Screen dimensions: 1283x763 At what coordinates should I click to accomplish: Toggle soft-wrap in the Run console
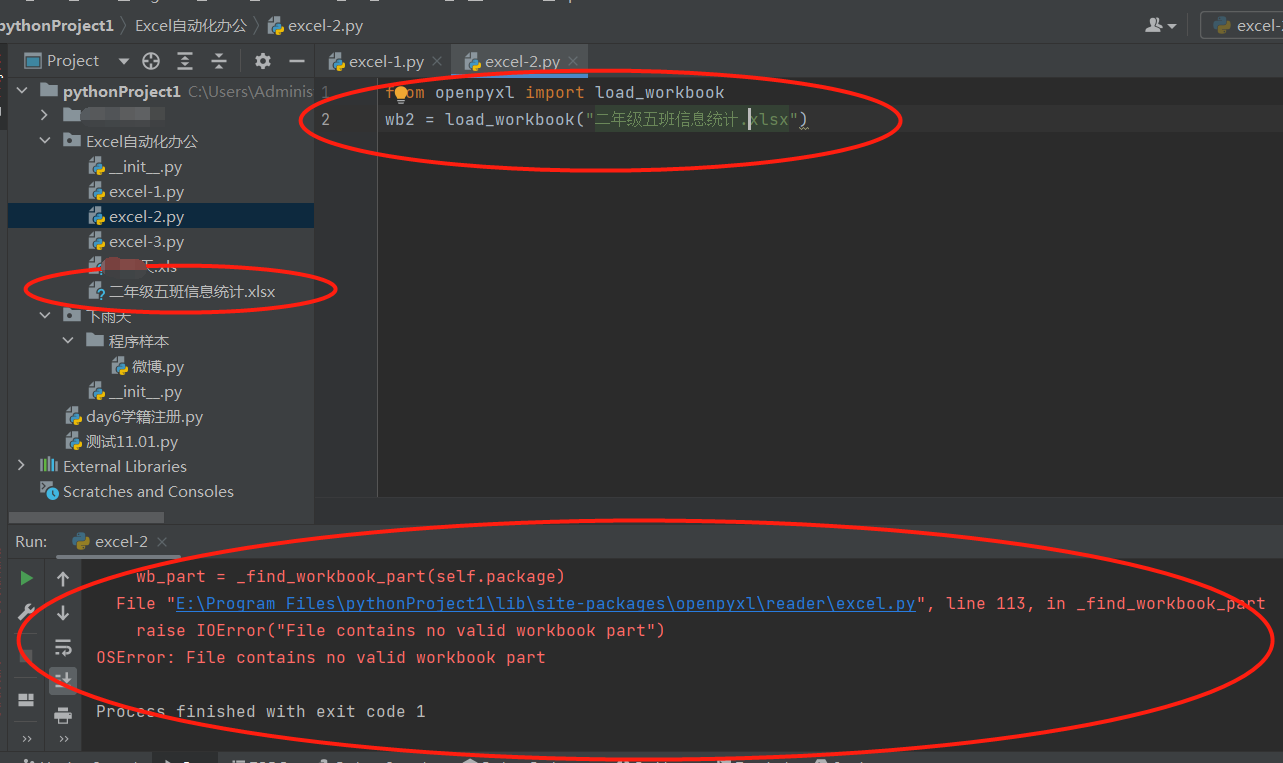pyautogui.click(x=63, y=646)
